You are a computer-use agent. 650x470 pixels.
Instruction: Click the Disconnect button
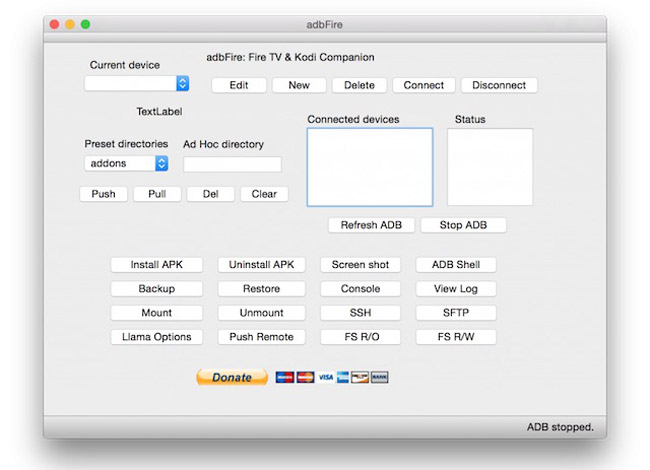click(499, 85)
